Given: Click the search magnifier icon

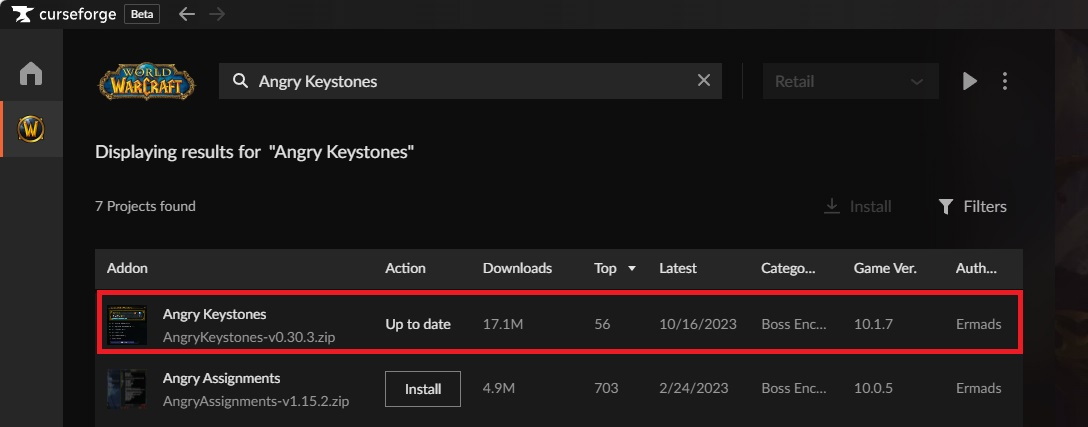Looking at the screenshot, I should (x=240, y=81).
